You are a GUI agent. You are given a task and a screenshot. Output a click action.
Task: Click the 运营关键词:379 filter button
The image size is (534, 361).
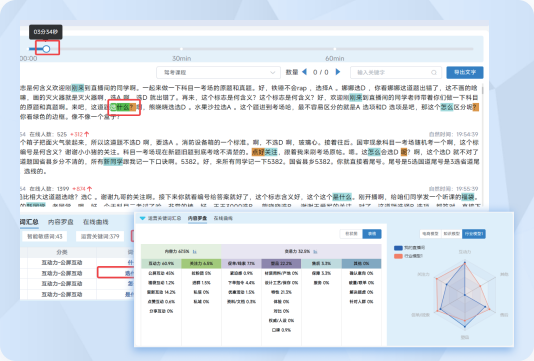pyautogui.click(x=100, y=236)
